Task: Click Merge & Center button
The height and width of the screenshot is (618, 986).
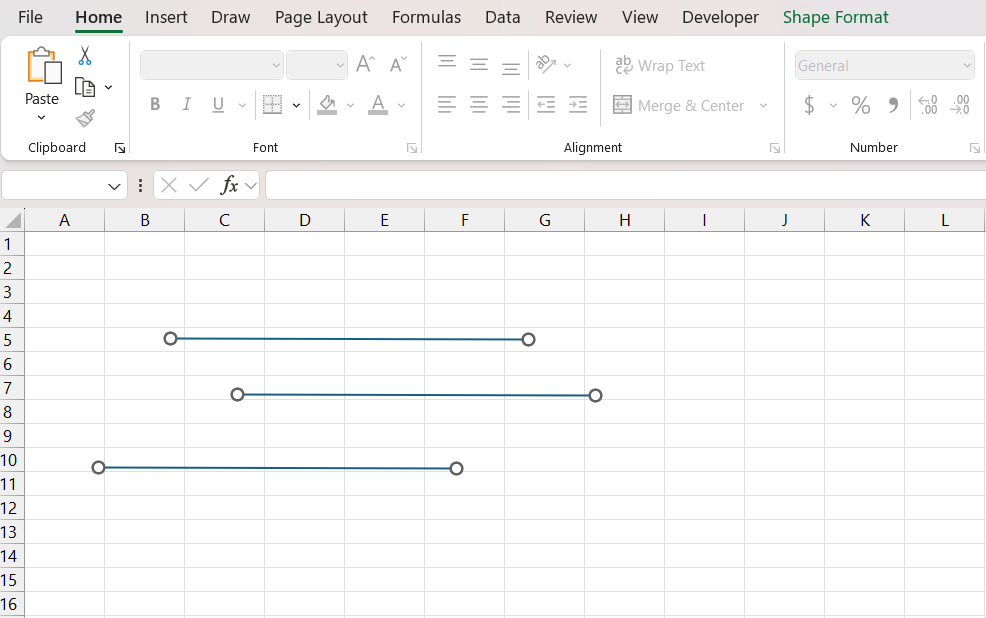Action: (679, 105)
